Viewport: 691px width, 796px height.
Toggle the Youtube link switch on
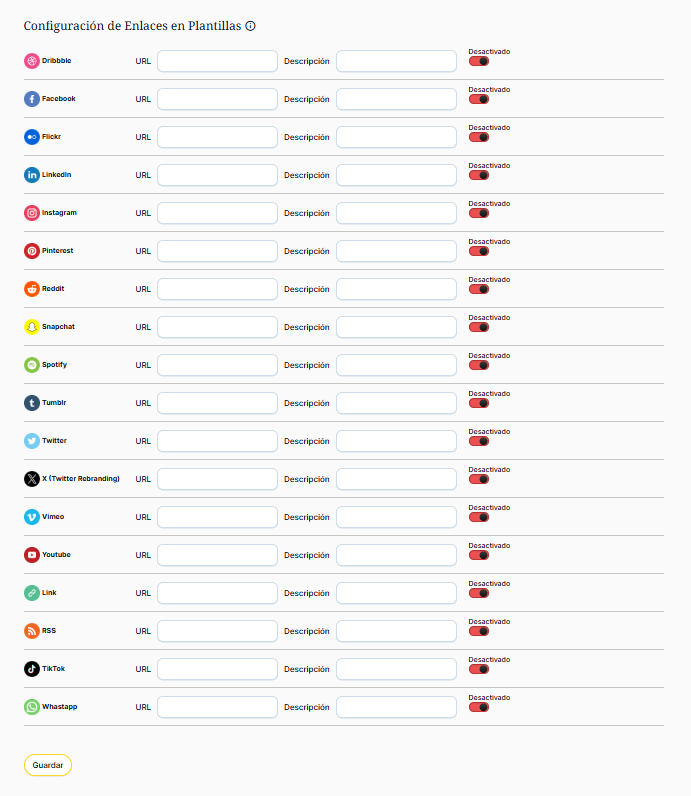tap(479, 555)
